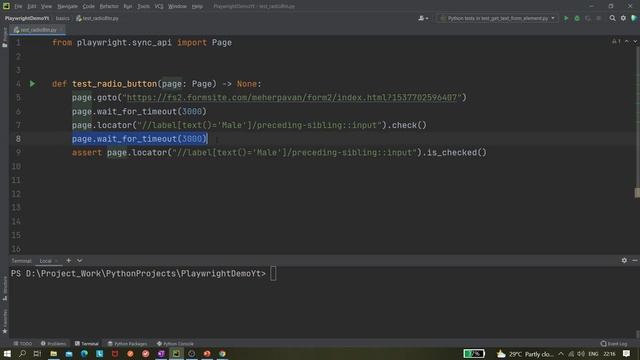Click PlaywrightDemoYt breadcrumb in navigation bar
Screen dimensions: 640x360
(x=27, y=18)
